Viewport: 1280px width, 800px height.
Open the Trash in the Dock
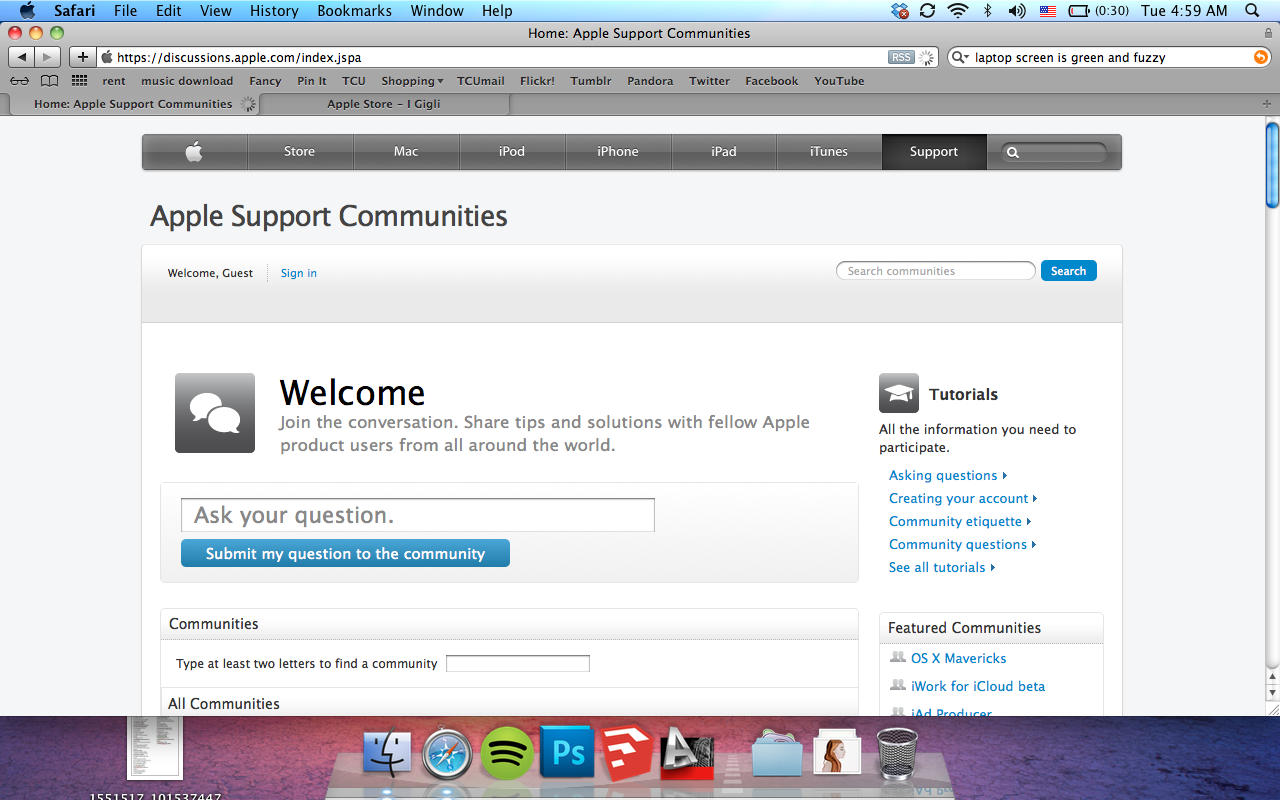tap(897, 751)
